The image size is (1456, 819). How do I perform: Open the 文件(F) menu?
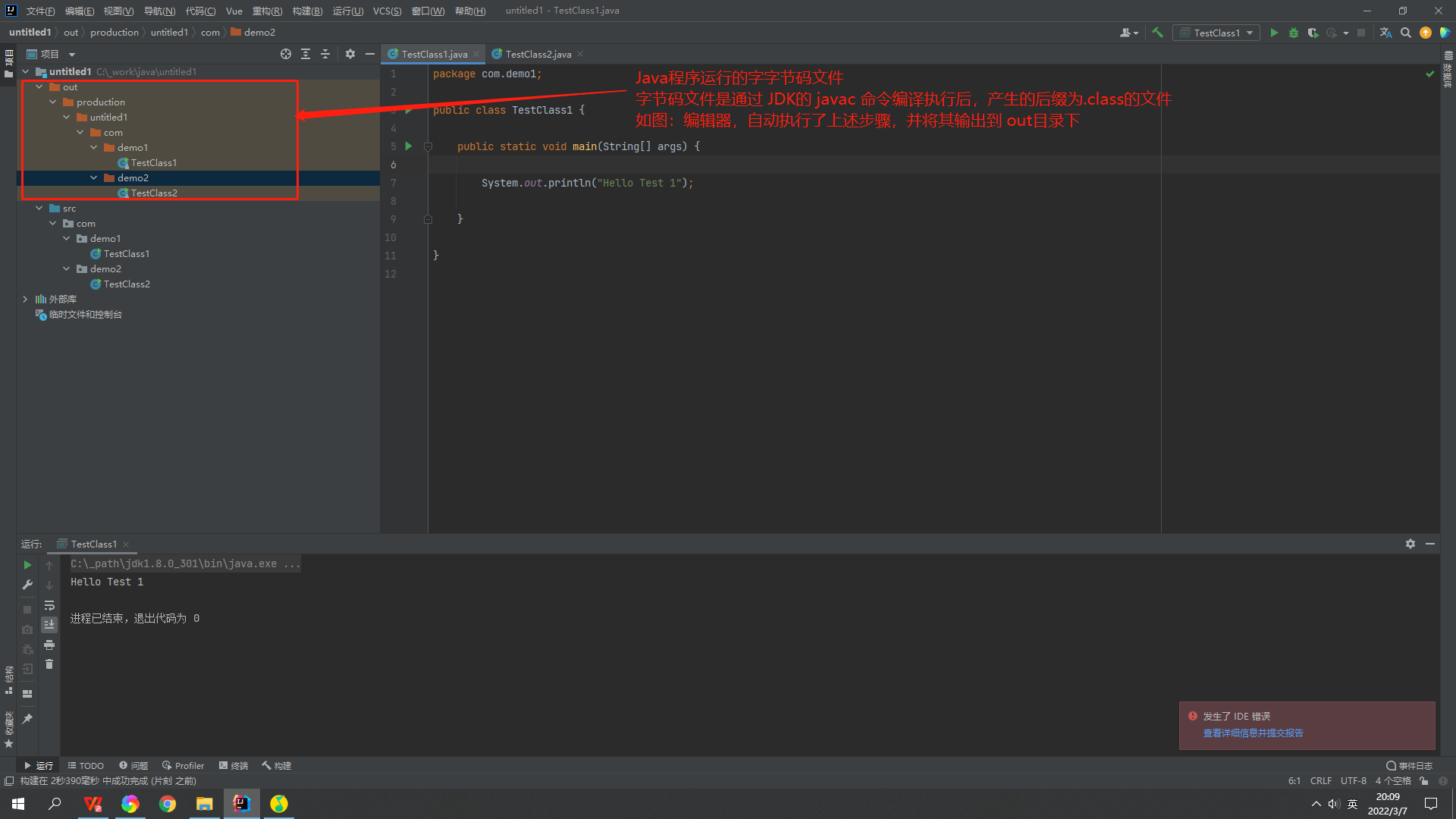coord(40,11)
